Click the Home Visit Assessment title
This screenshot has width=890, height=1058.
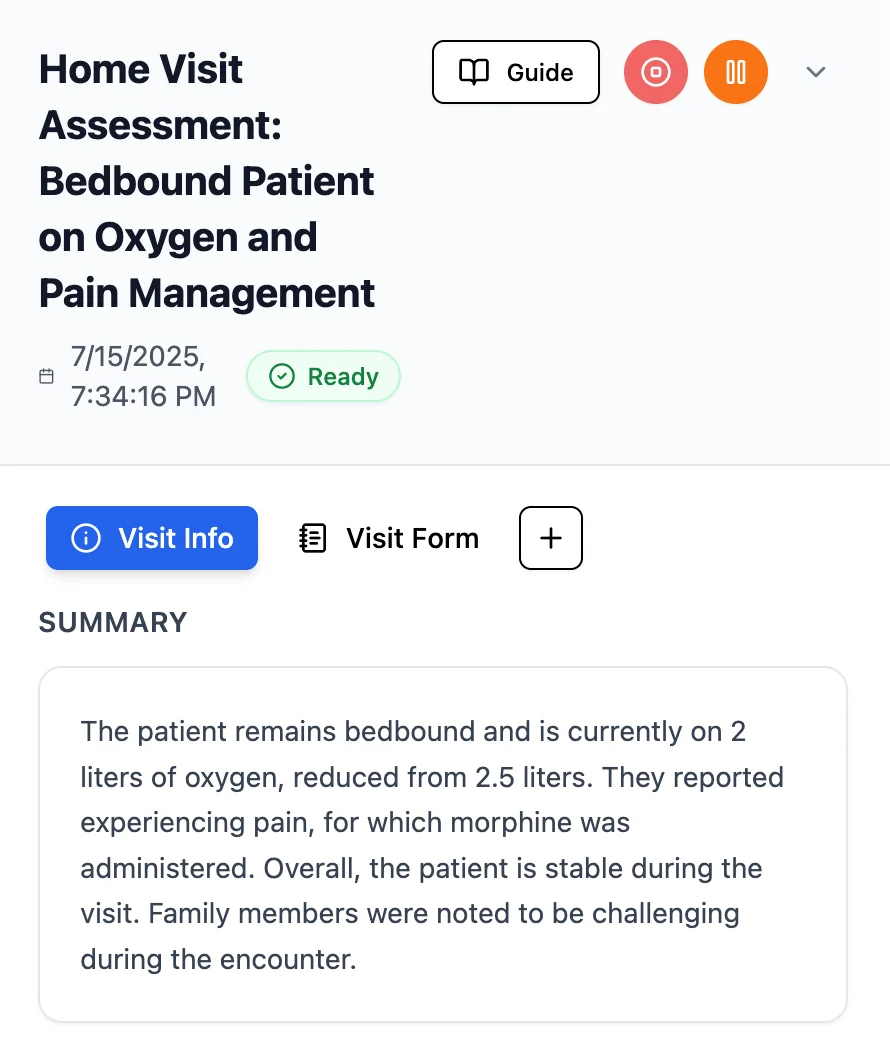[206, 181]
